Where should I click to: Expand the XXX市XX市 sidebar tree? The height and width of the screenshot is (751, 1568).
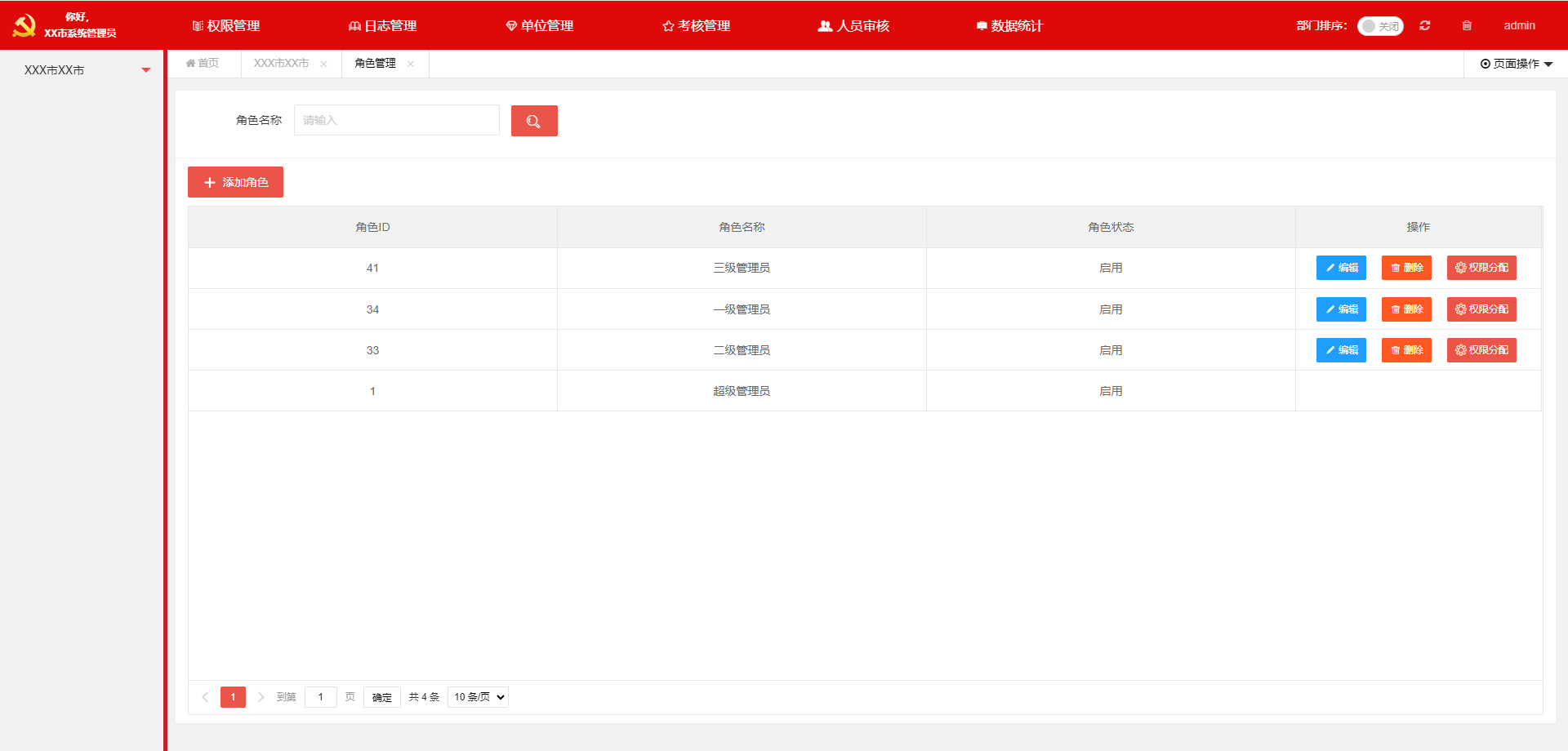pos(145,70)
